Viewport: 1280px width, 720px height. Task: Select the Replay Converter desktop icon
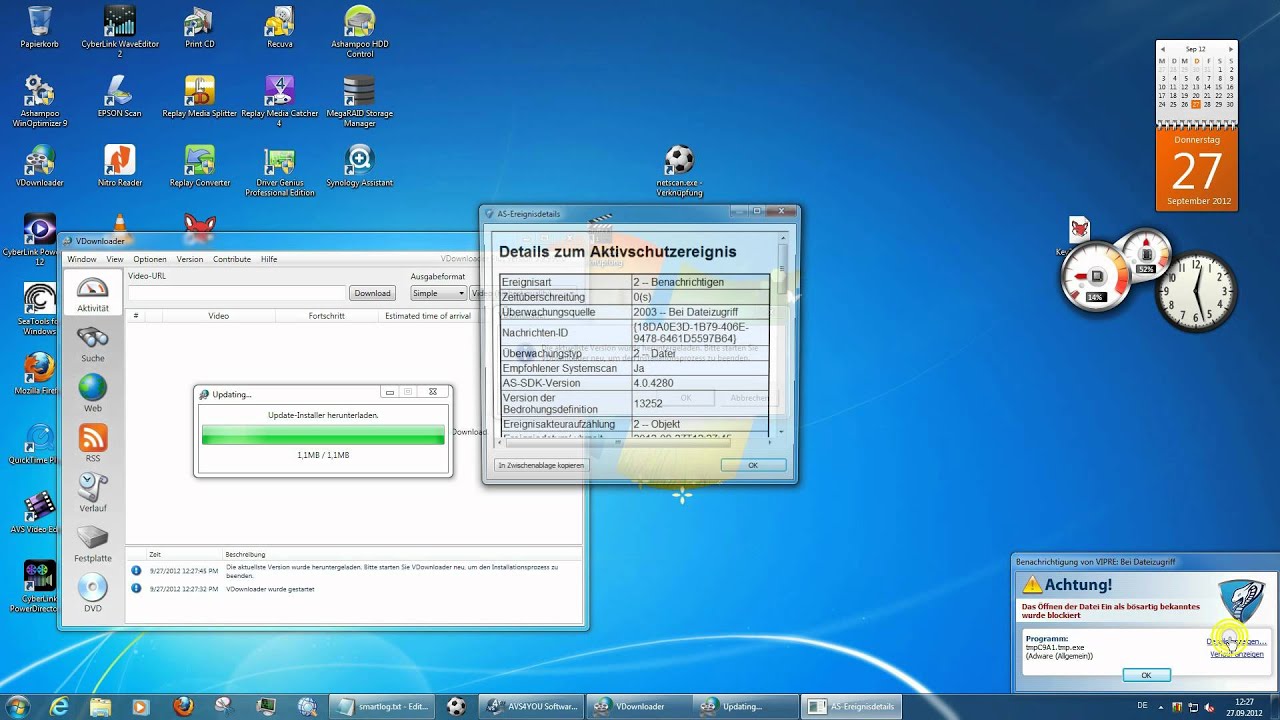[200, 166]
